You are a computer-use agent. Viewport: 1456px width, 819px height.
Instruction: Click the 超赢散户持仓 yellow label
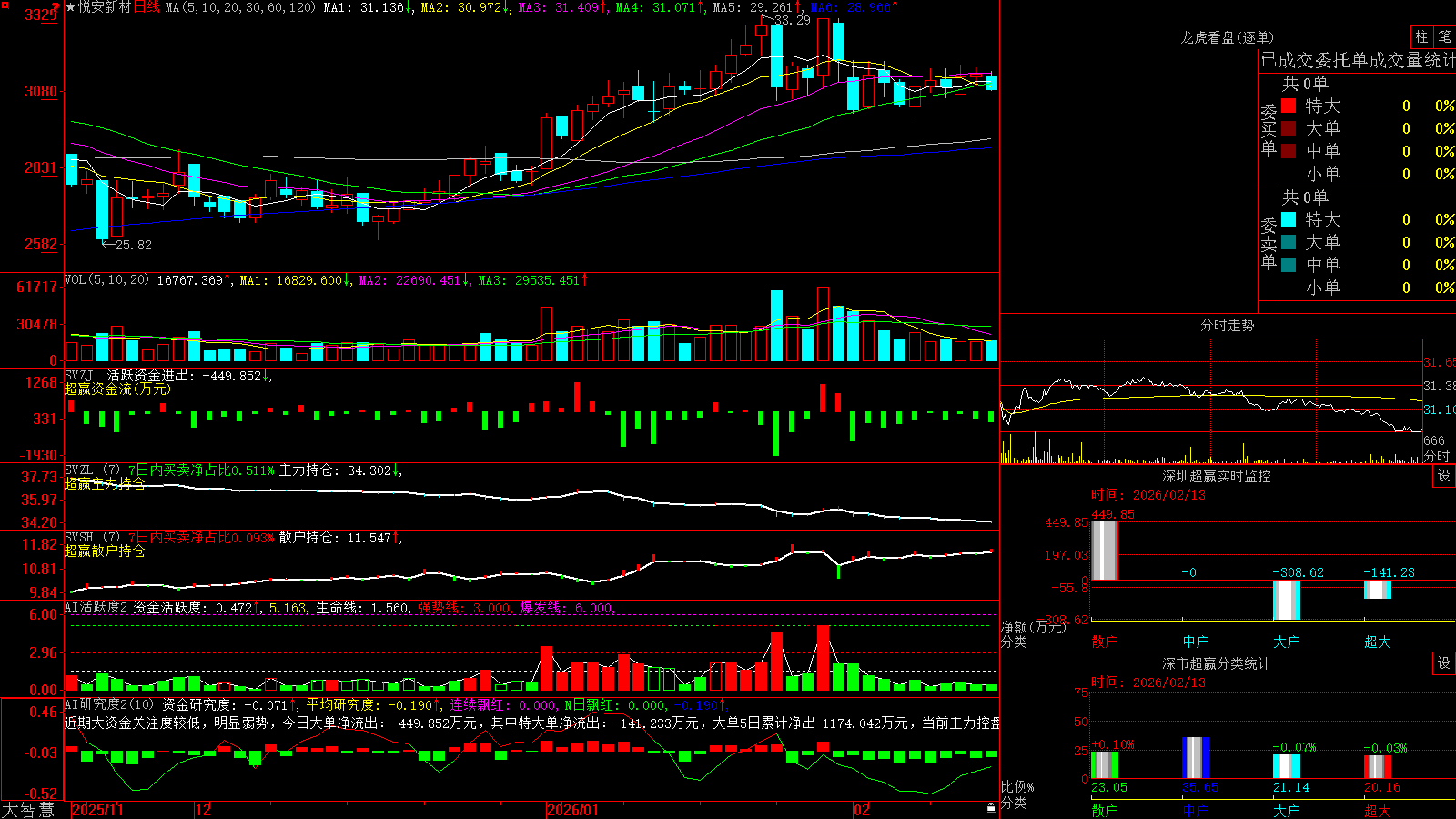[x=105, y=551]
